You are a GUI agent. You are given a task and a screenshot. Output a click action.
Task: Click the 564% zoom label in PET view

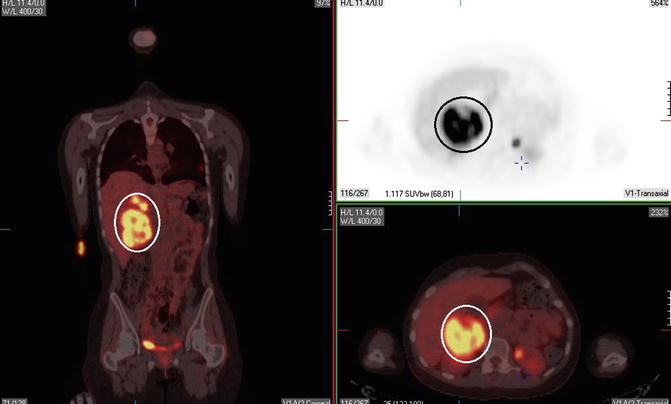(x=658, y=4)
